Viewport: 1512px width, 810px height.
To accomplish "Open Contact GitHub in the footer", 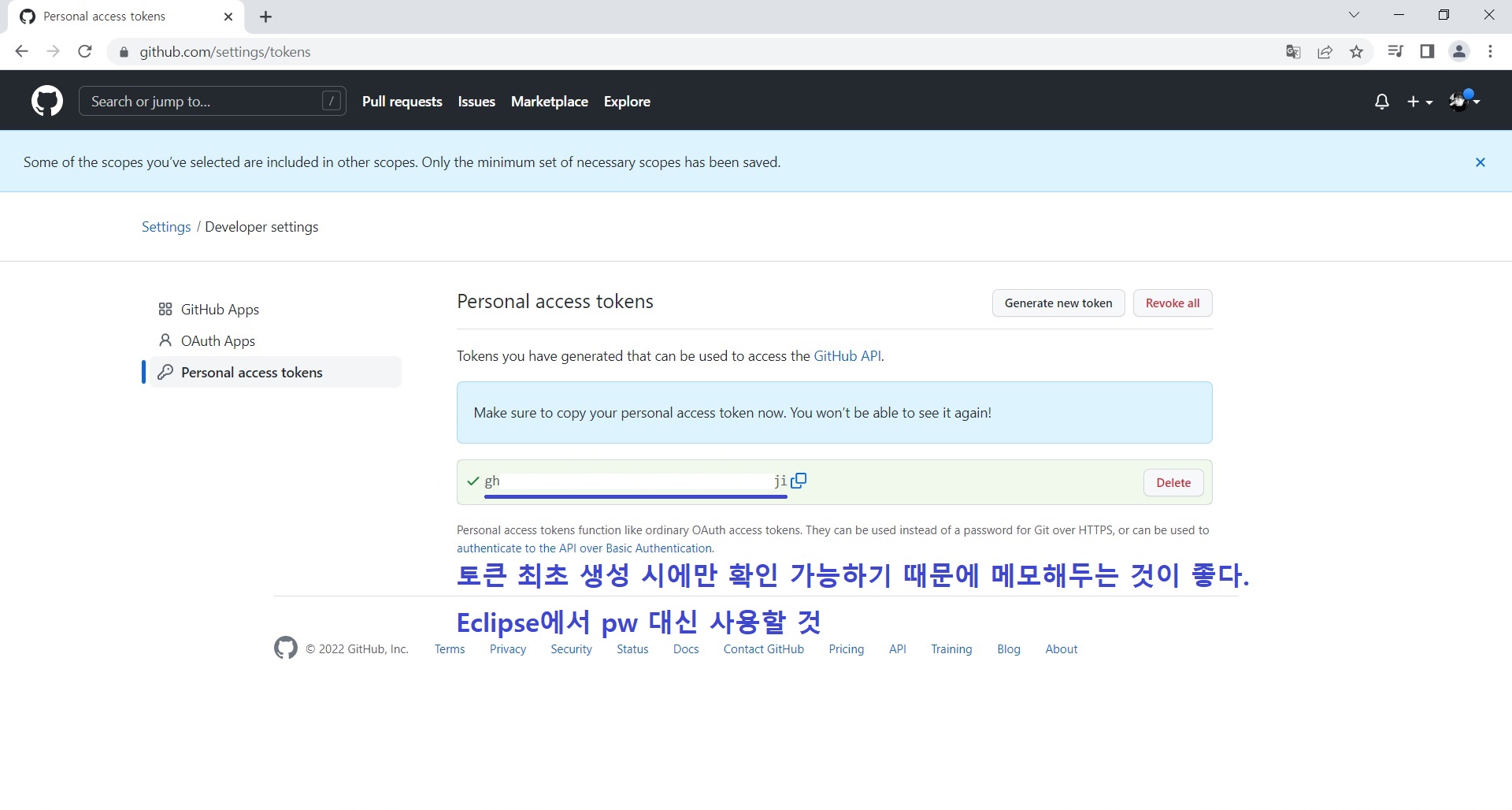I will [x=764, y=649].
